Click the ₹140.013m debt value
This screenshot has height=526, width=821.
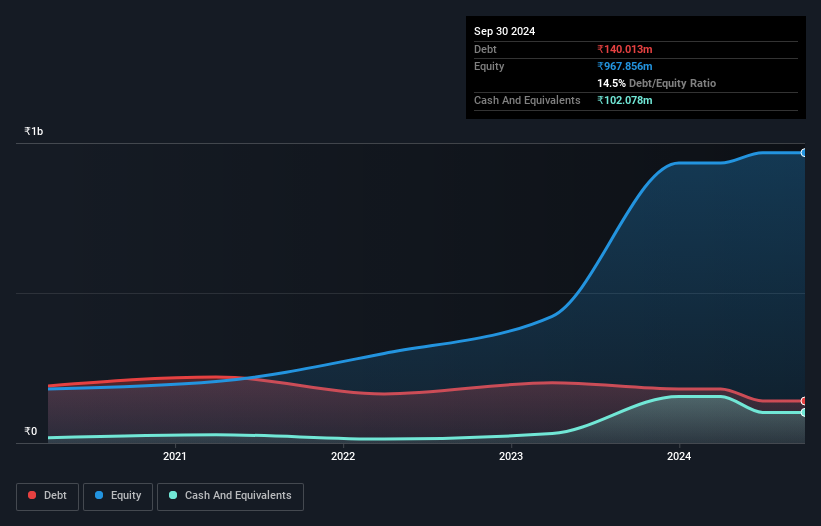tap(625, 49)
